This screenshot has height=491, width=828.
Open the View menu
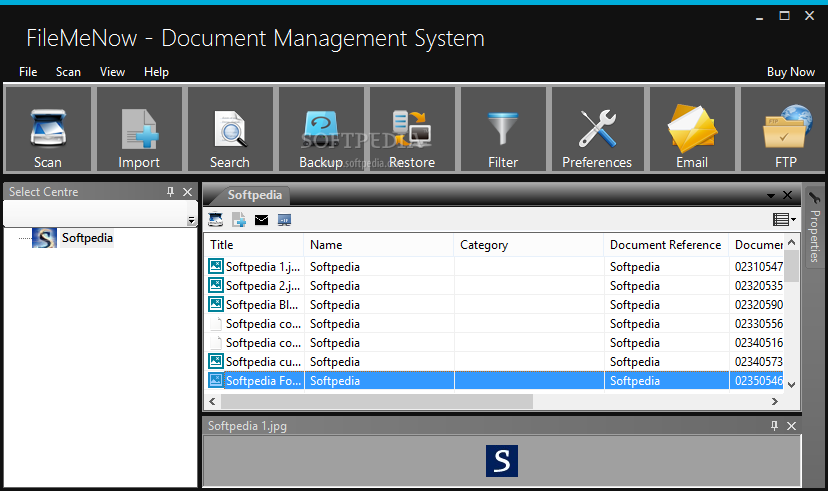click(112, 72)
